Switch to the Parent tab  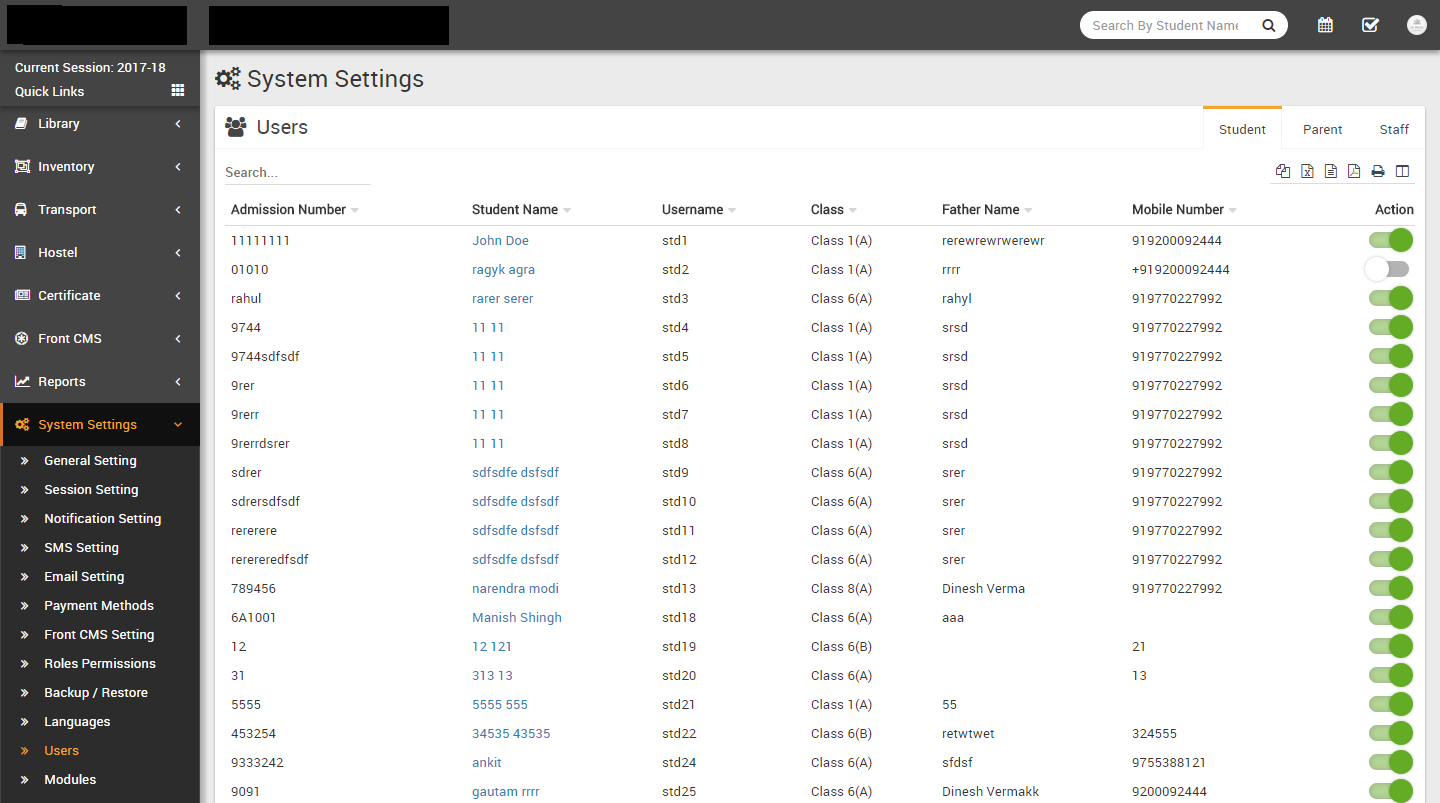point(1322,129)
